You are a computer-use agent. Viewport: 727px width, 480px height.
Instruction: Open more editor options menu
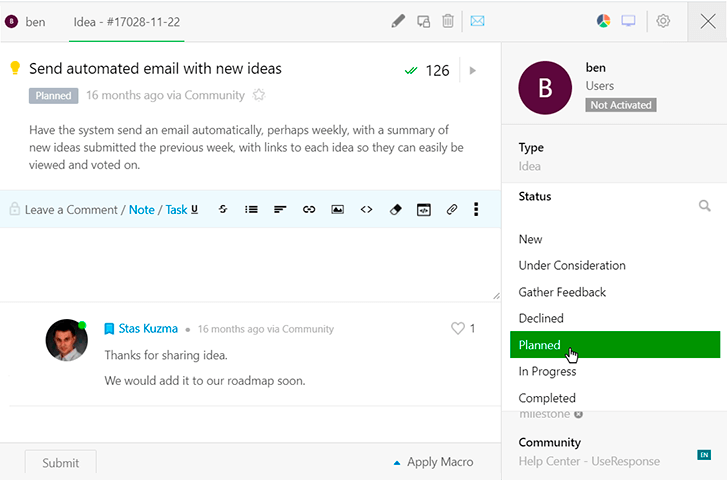point(476,209)
